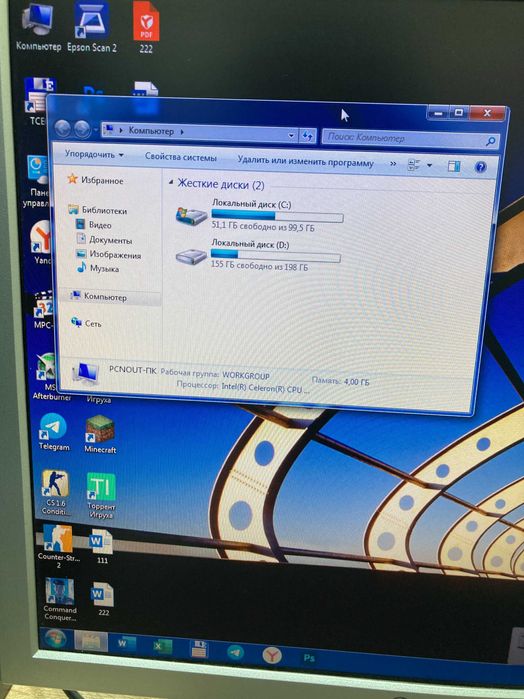Open the address bar history dropdown arrow
Viewport: 524px width, 699px height.
pos(291,135)
